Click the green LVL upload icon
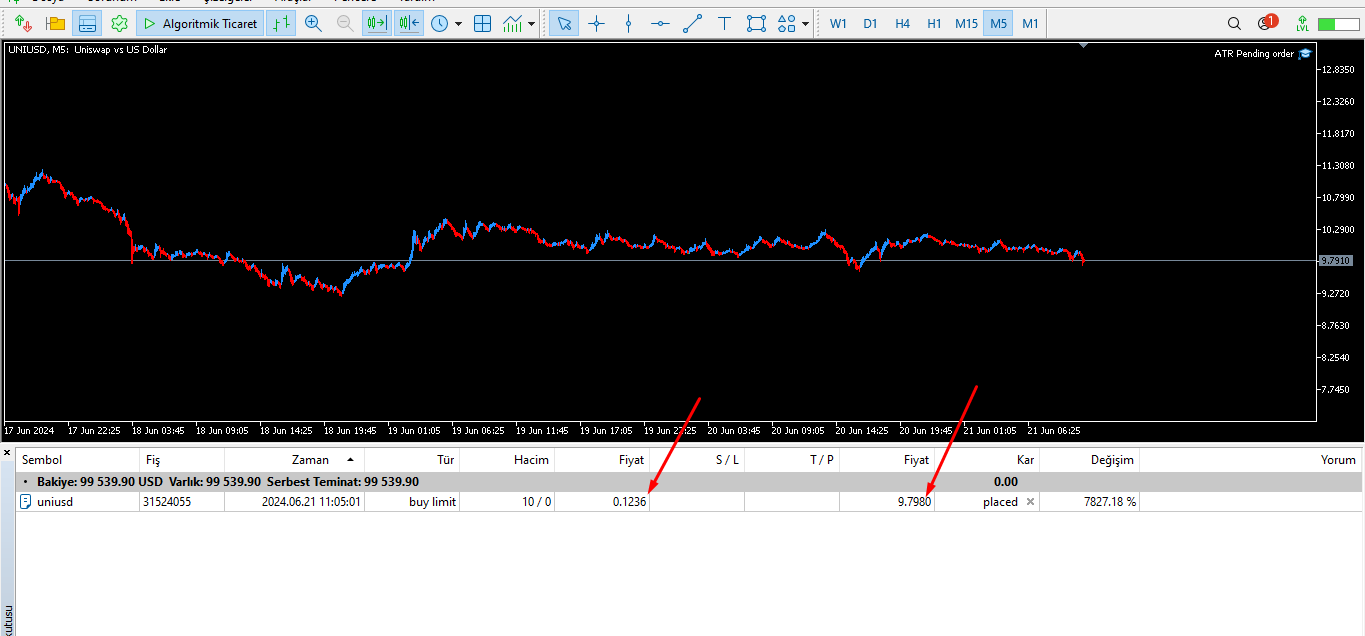 pyautogui.click(x=1301, y=23)
